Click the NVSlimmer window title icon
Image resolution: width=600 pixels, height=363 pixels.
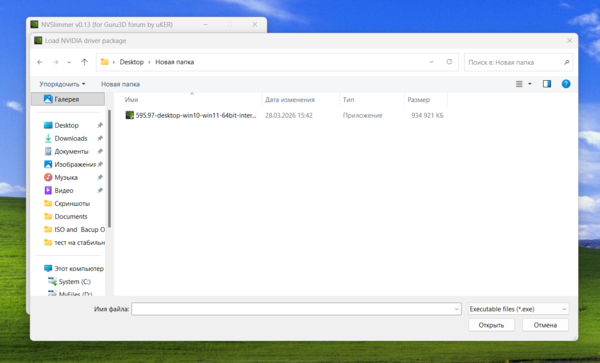tap(34, 24)
